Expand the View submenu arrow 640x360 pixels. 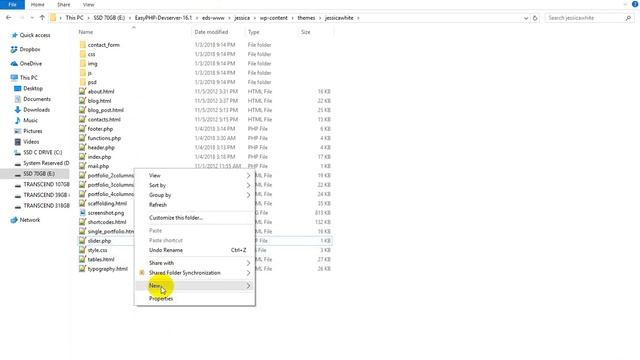(x=248, y=176)
